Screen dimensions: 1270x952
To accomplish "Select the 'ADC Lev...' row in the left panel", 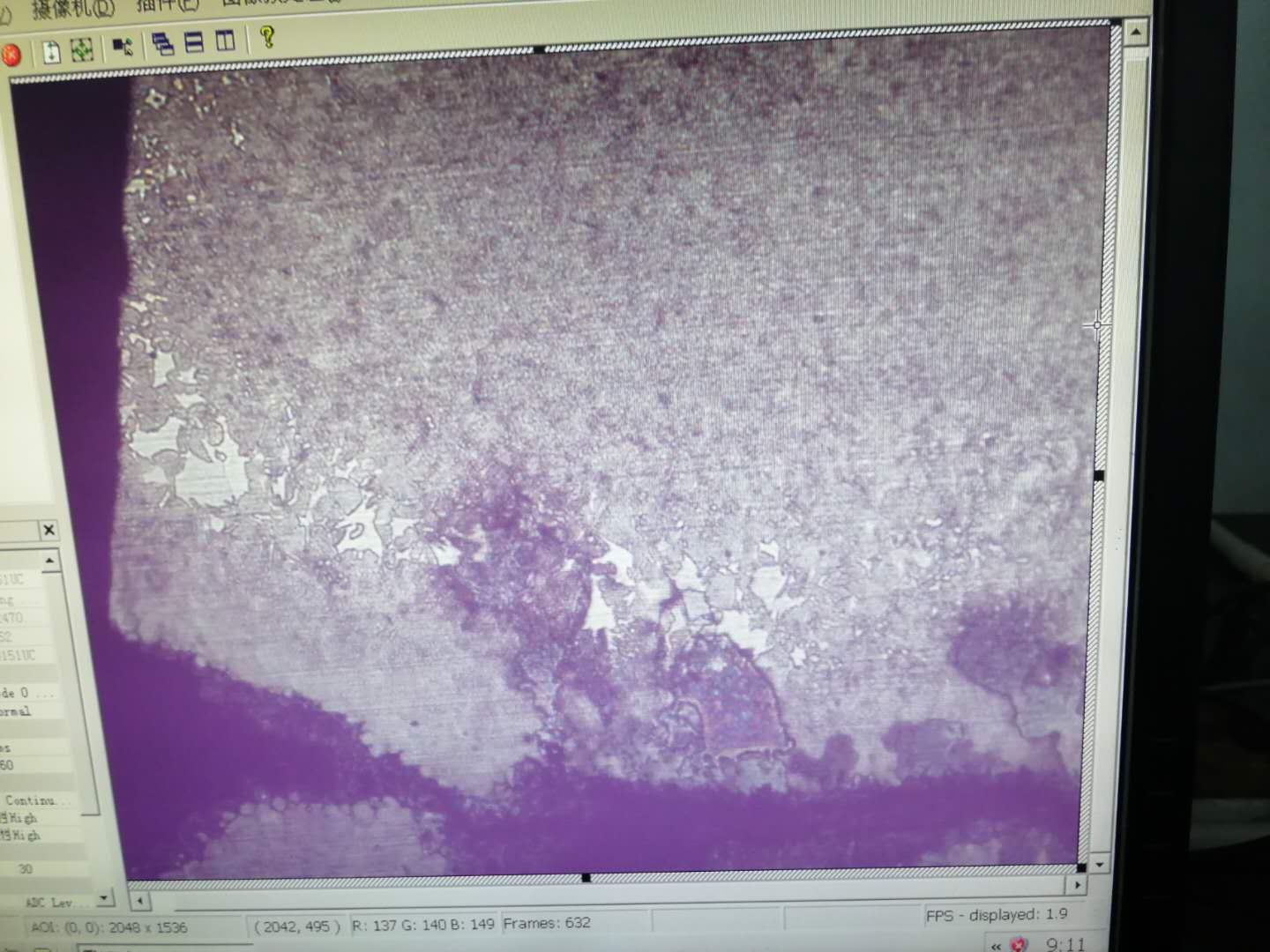I will pos(48,903).
